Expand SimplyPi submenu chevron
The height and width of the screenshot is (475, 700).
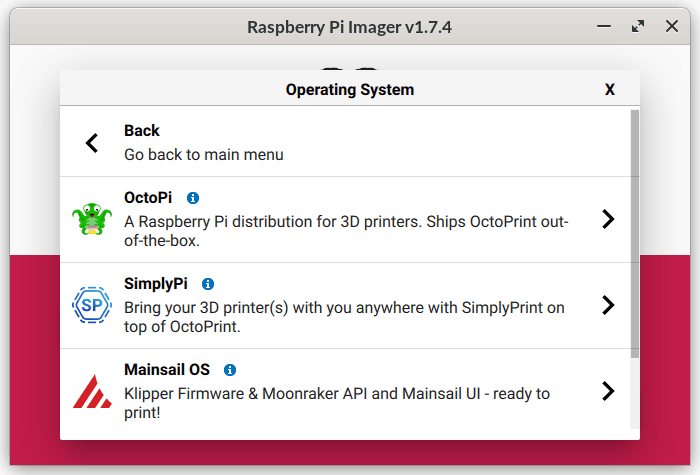608,305
